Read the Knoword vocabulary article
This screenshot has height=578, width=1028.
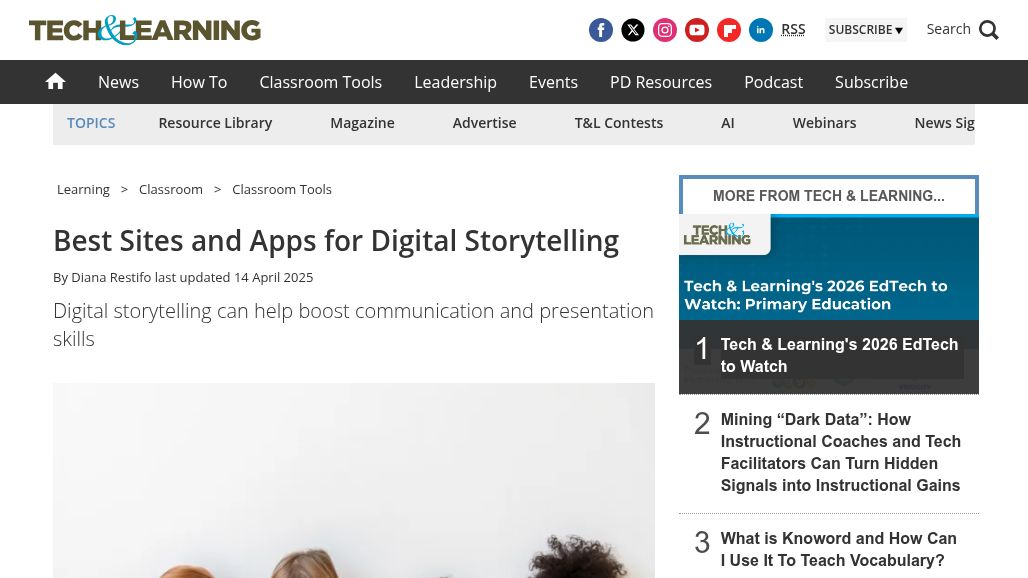click(838, 549)
